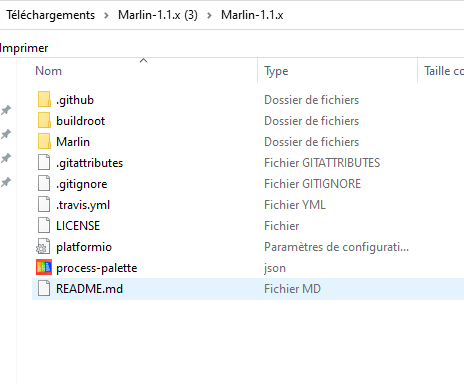The width and height of the screenshot is (464, 384).
Task: Select the .github folder icon
Action: point(44,99)
